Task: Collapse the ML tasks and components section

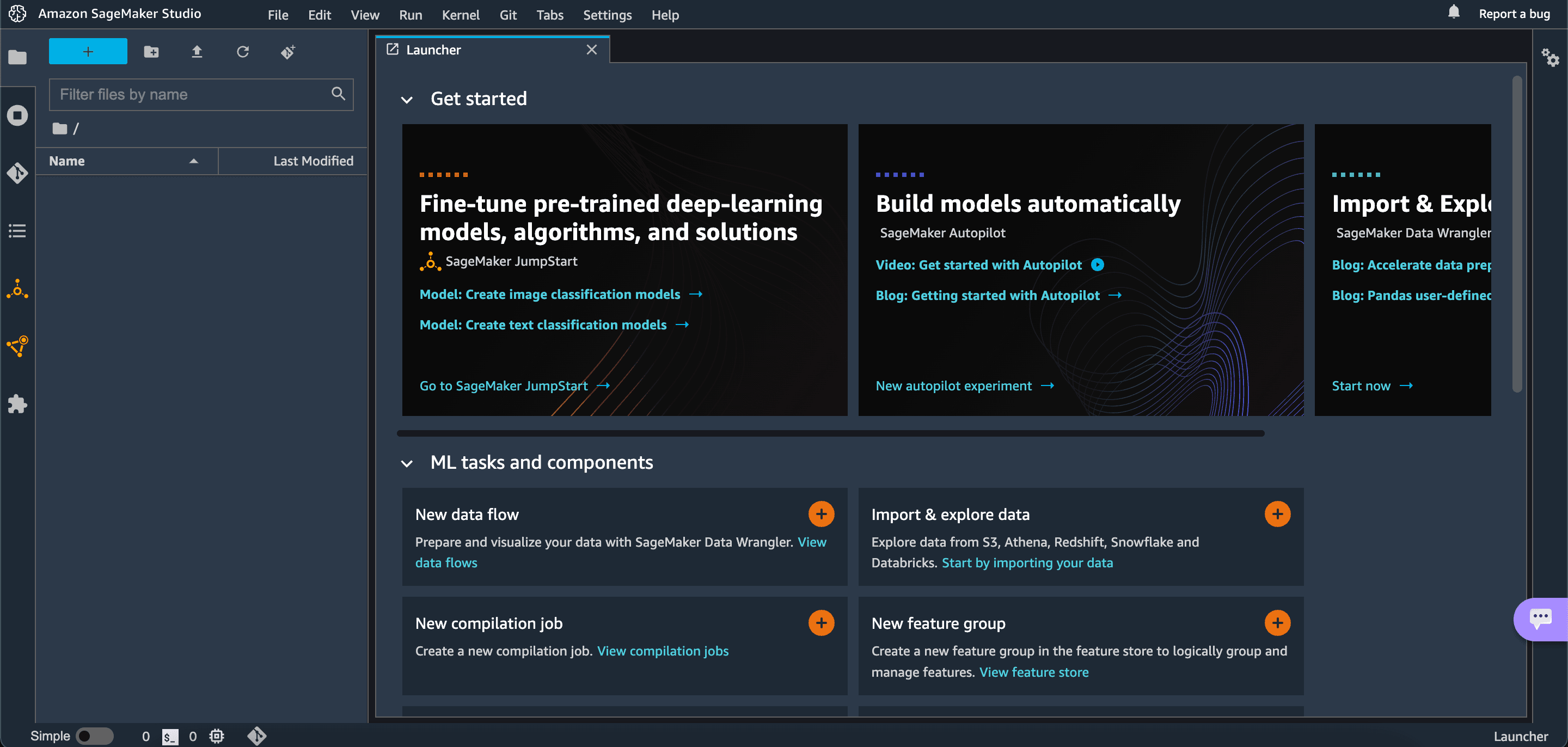Action: click(x=407, y=464)
